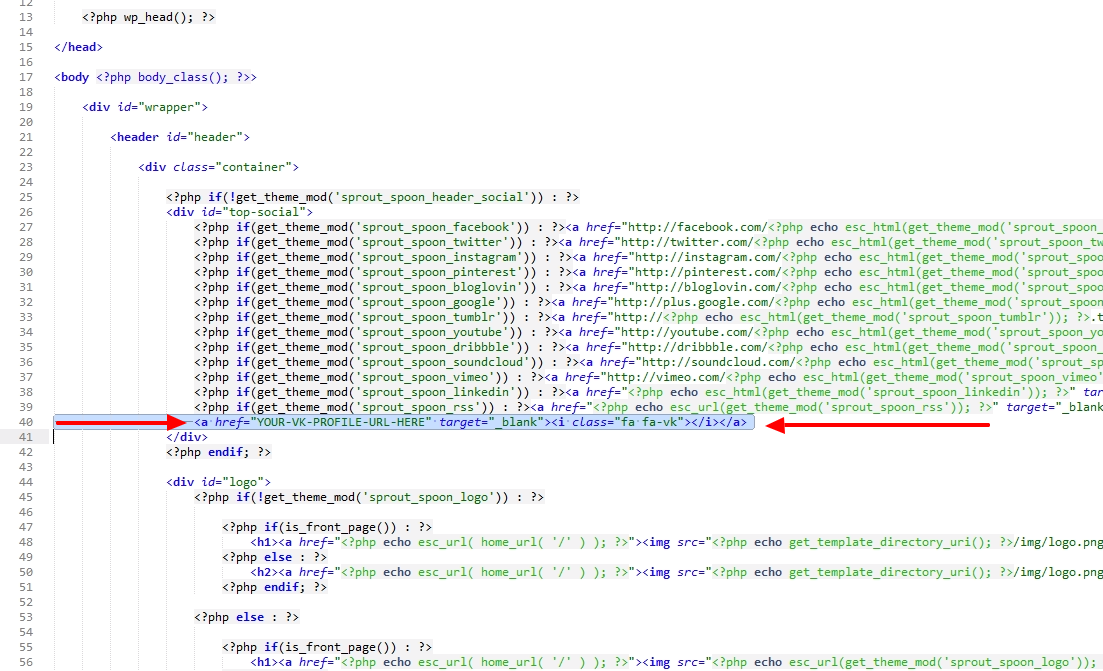Click line number 26 in the gutter
This screenshot has width=1103, height=671.
[x=25, y=212]
